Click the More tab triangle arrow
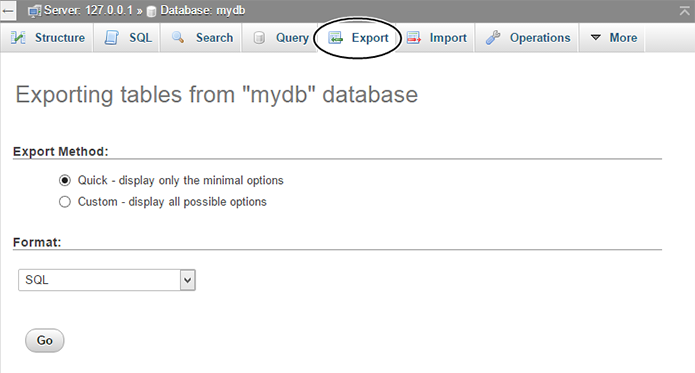The height and width of the screenshot is (373, 695). pyautogui.click(x=596, y=38)
